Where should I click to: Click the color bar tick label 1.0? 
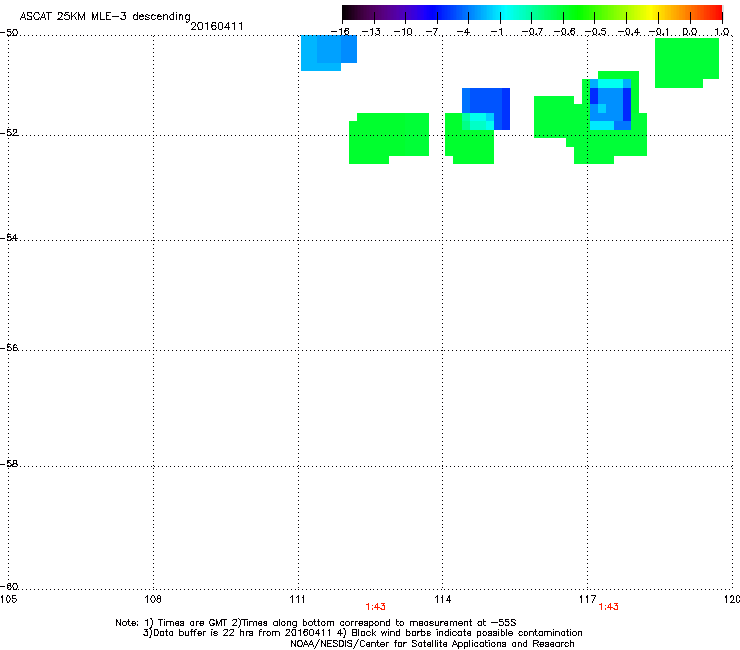coord(722,32)
